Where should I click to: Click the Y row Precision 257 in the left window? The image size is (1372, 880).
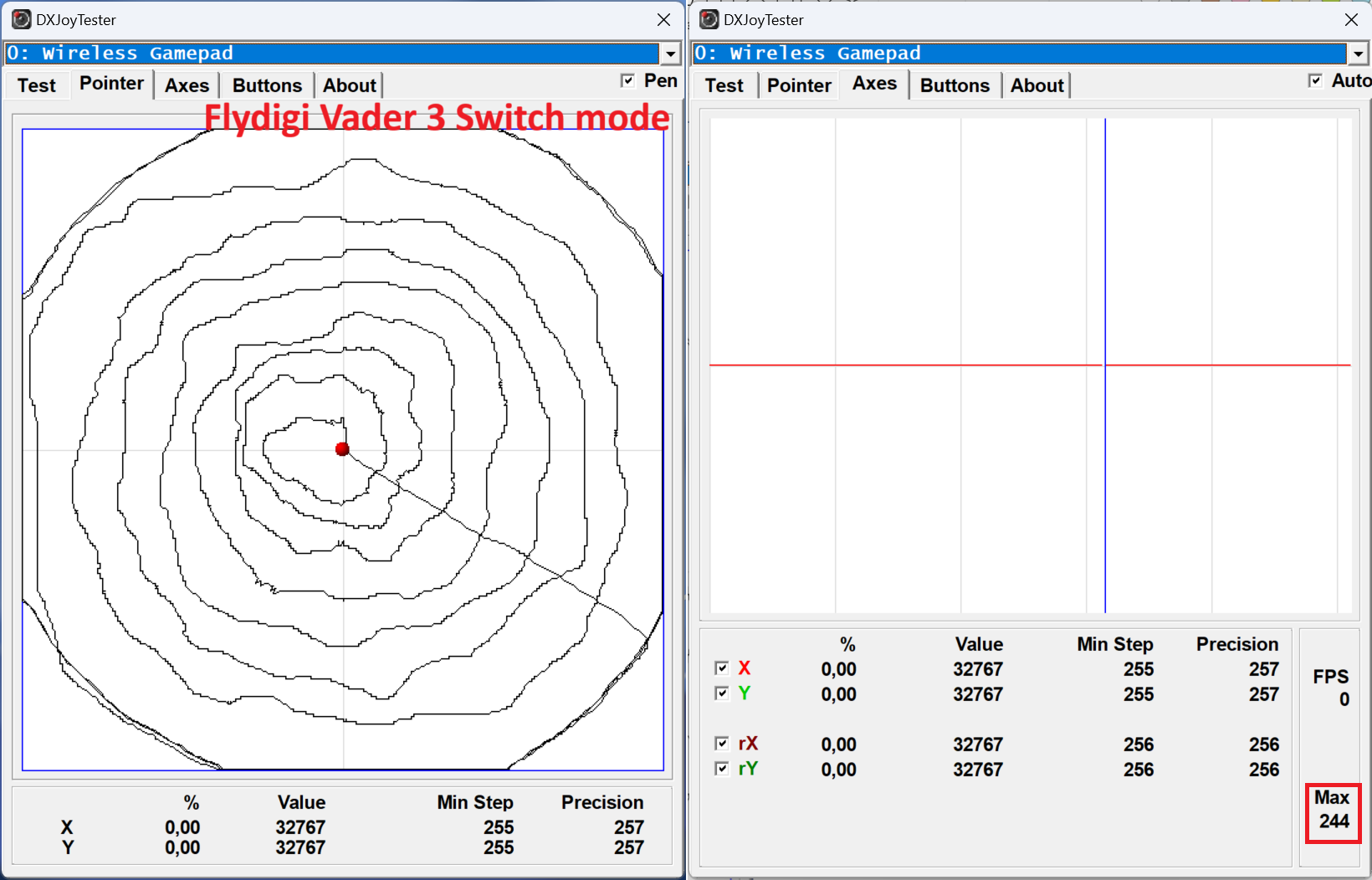(629, 847)
